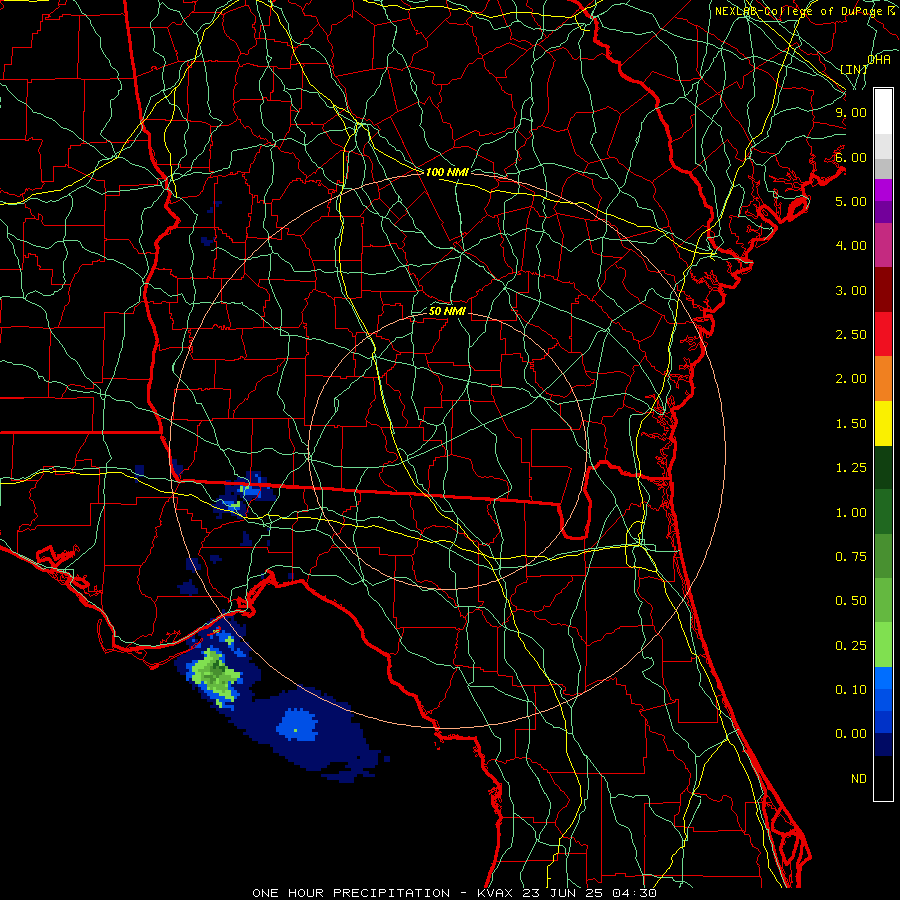900x900 pixels.
Task: Click the 100 NMI range ring label
Action: coord(447,172)
